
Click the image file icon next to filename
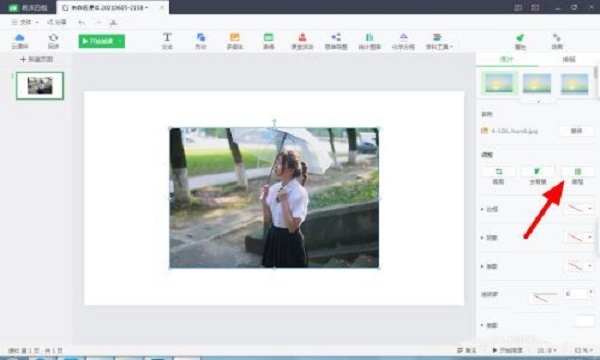click(484, 130)
